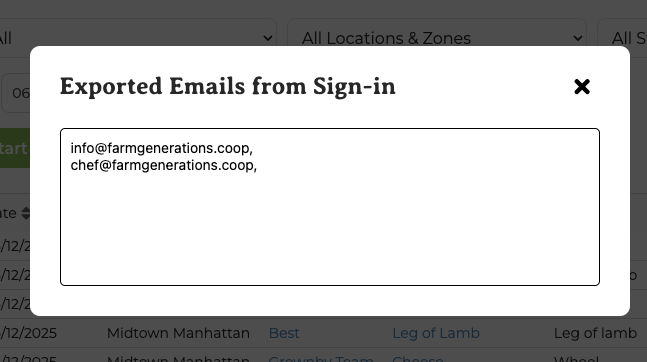Click the chef@farmgenerations.coop email line
Image resolution: width=647 pixels, height=362 pixels.
pyautogui.click(x=163, y=165)
